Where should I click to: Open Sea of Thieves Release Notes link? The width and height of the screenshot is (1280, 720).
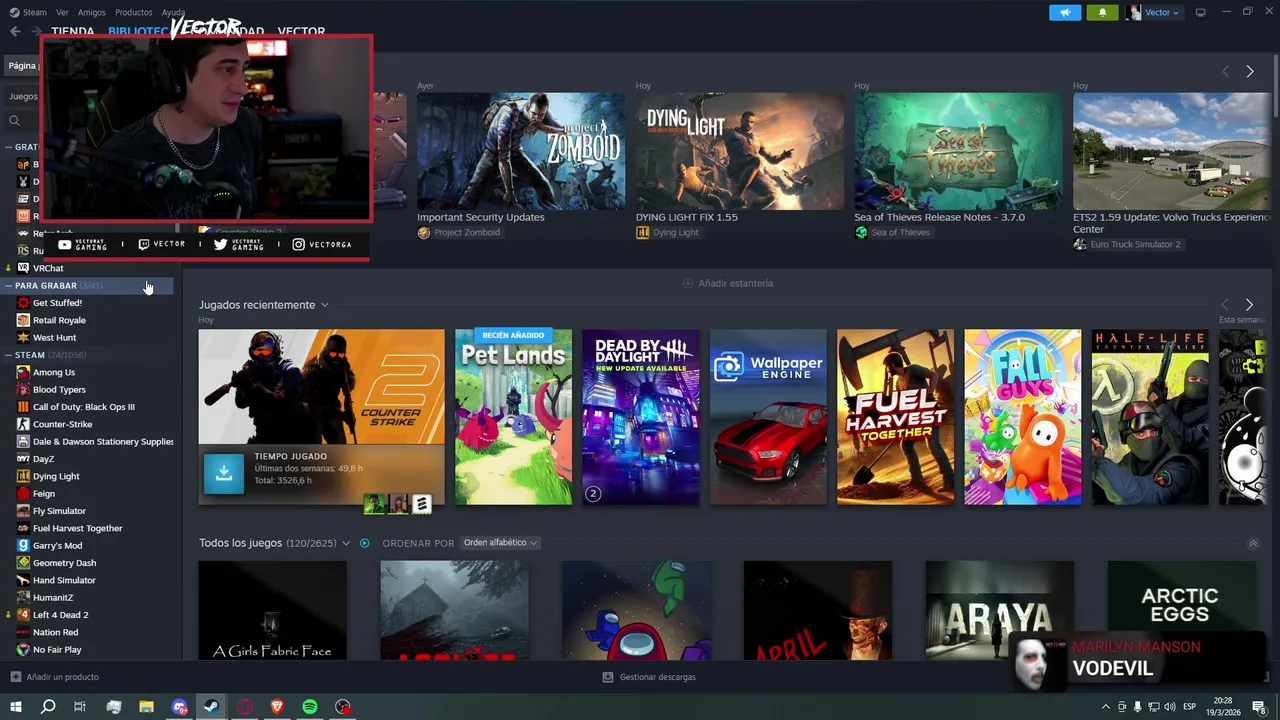pos(939,217)
